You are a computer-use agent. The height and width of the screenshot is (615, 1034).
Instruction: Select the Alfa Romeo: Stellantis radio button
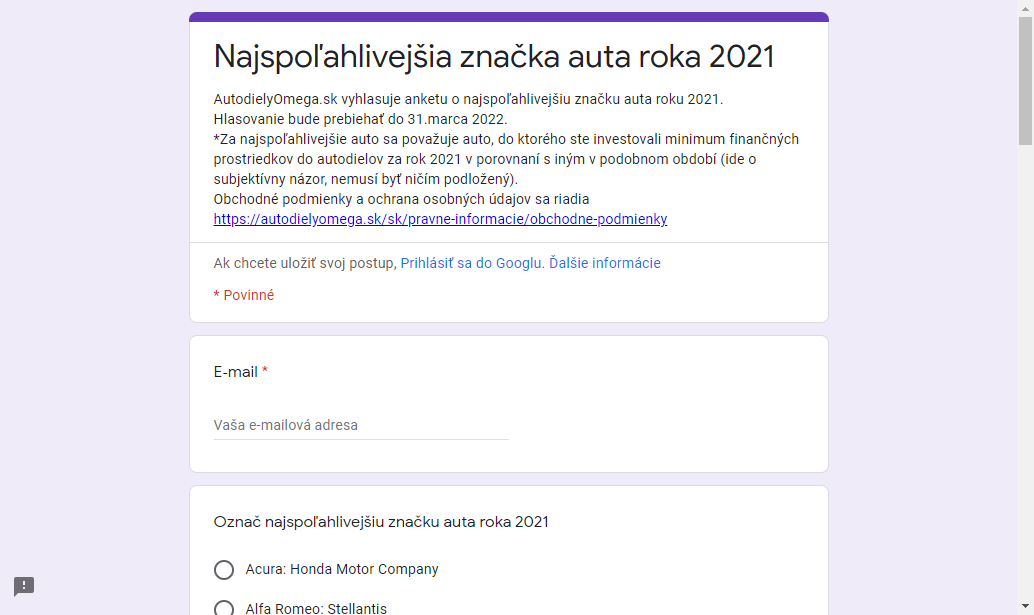(x=224, y=608)
